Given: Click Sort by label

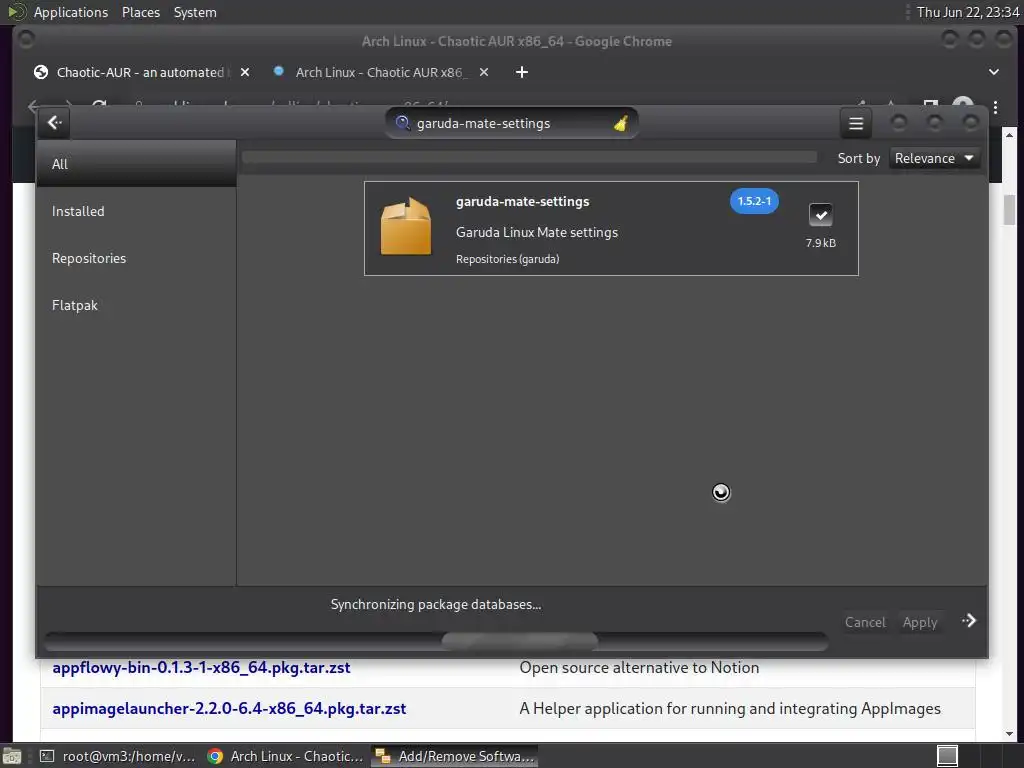Looking at the screenshot, I should 859,158.
